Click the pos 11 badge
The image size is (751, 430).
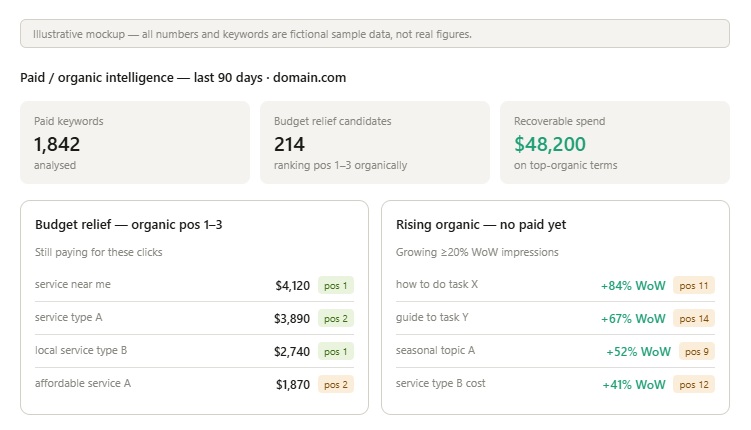(x=694, y=285)
